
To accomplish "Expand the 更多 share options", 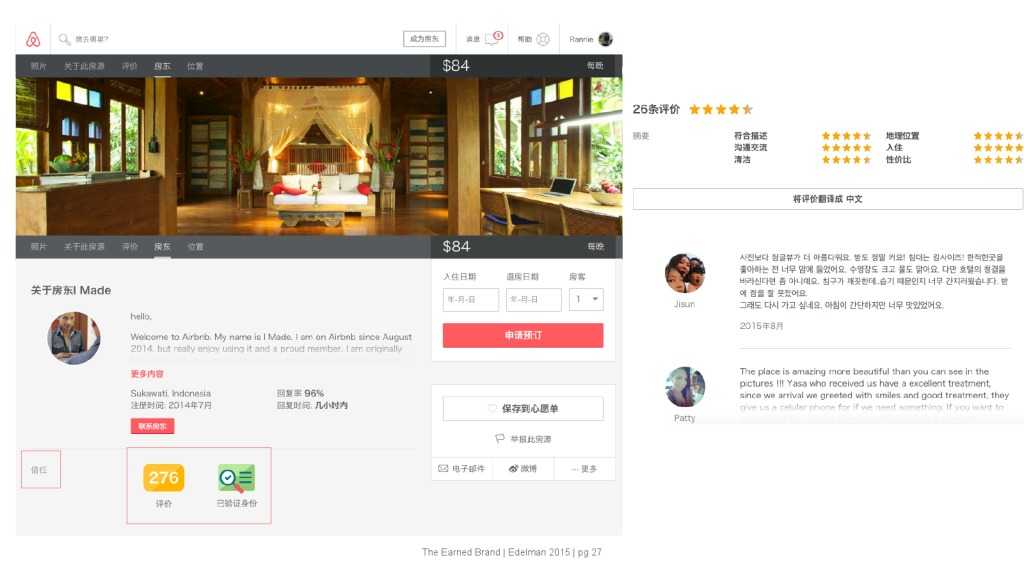I will pos(583,468).
